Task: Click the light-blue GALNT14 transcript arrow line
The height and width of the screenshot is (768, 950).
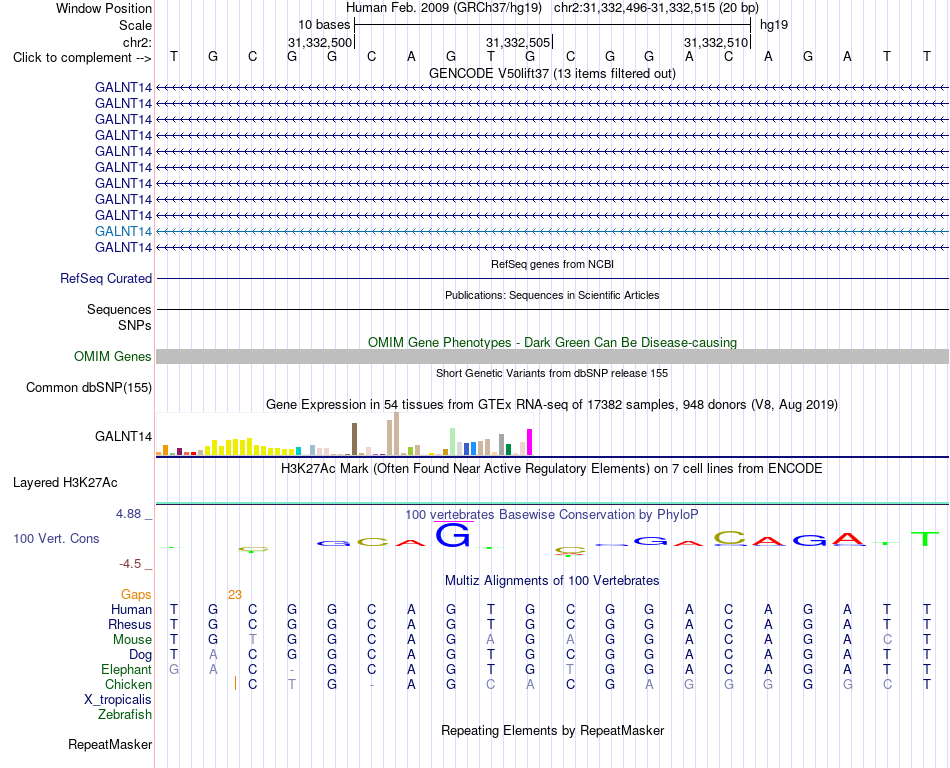Action: point(552,231)
